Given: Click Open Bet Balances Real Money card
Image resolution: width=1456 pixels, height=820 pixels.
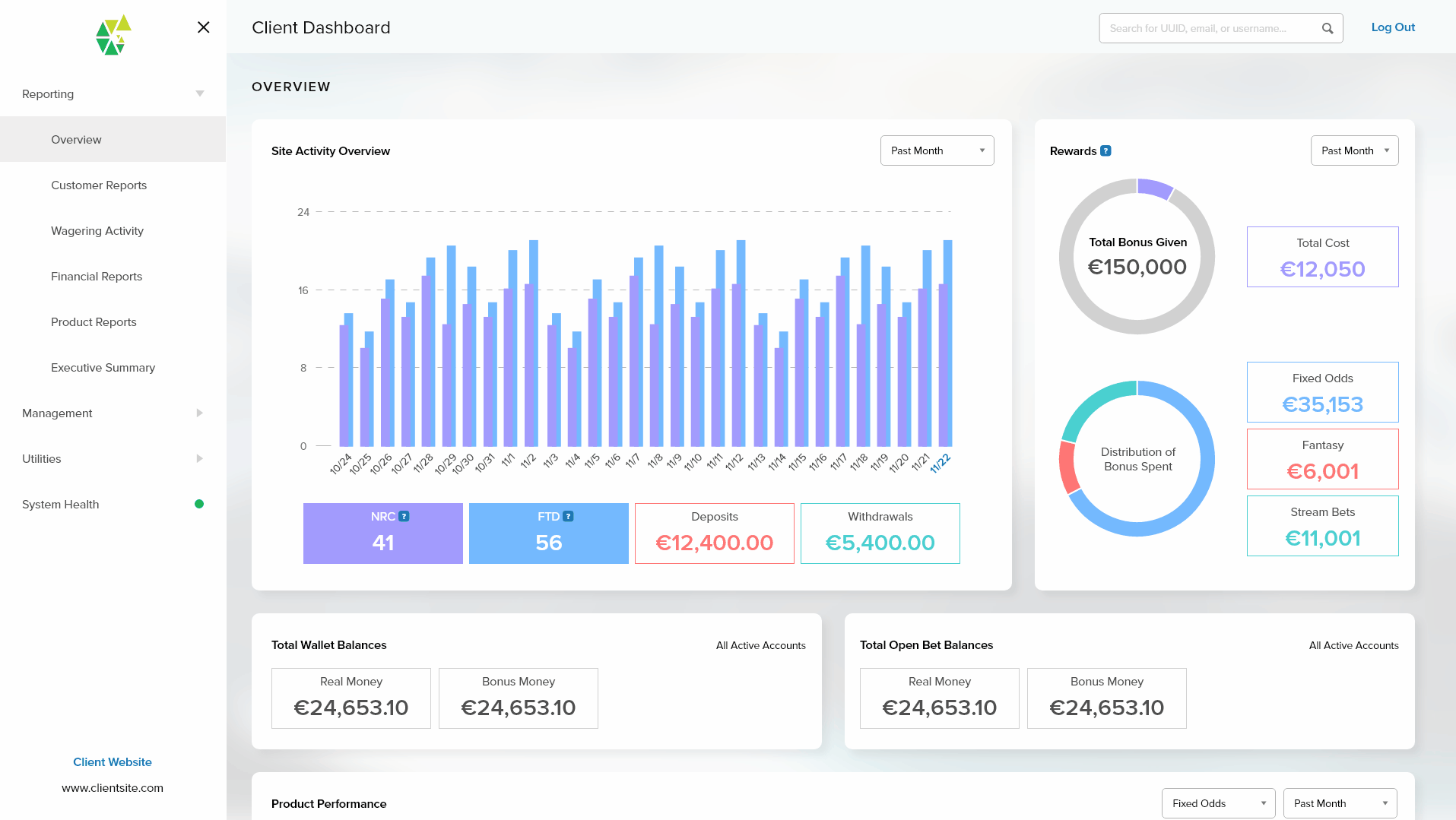Looking at the screenshot, I should coord(940,698).
